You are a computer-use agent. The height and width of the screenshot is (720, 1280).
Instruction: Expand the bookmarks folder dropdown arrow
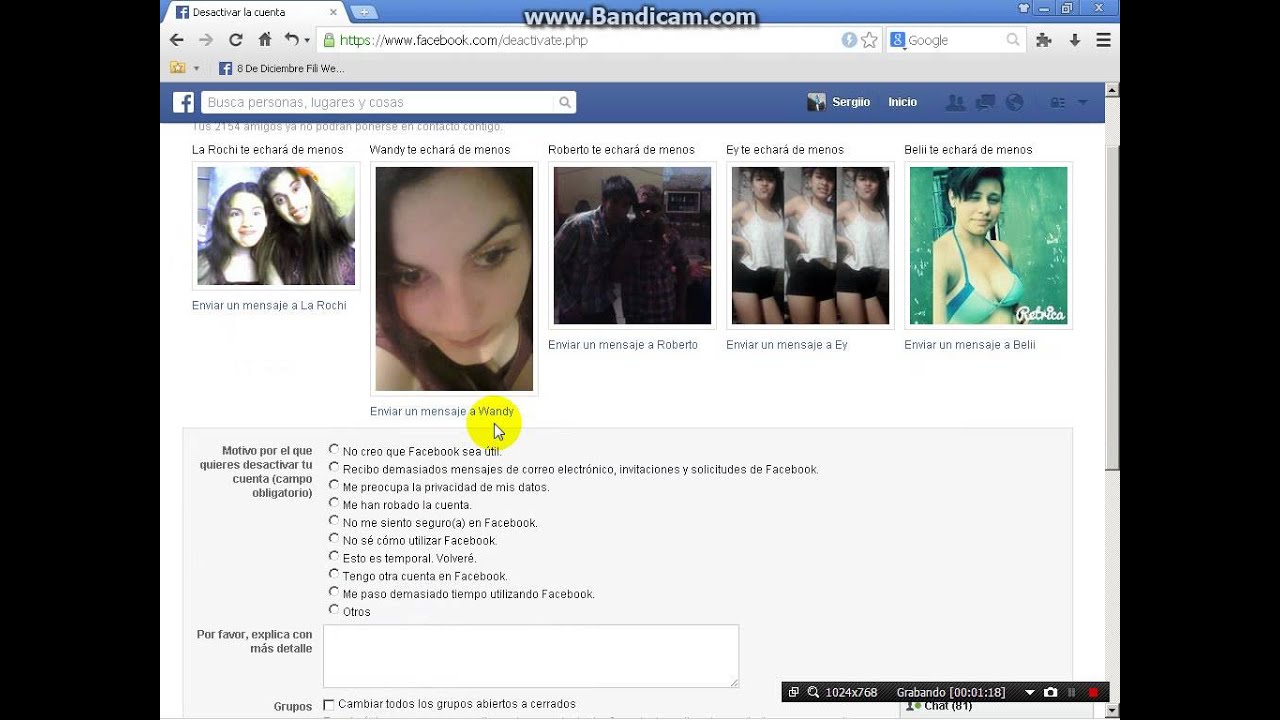click(x=196, y=69)
